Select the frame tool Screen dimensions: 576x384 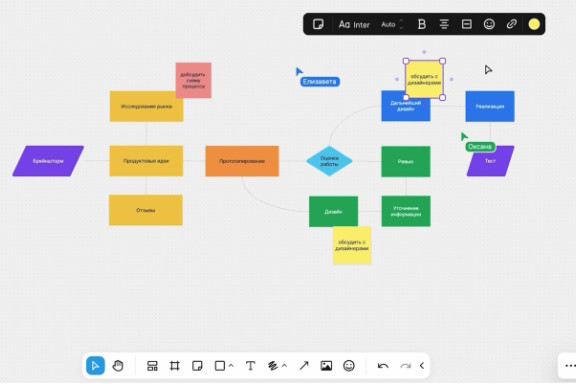[174, 366]
